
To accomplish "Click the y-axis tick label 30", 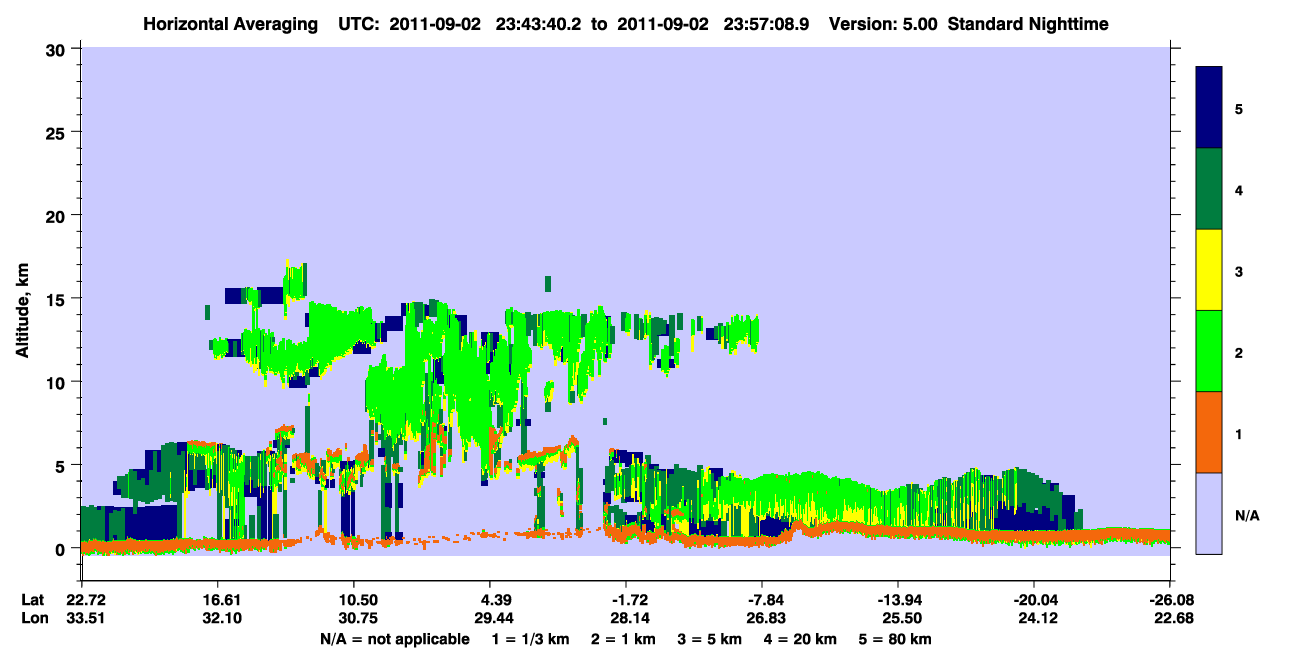I will point(58,49).
